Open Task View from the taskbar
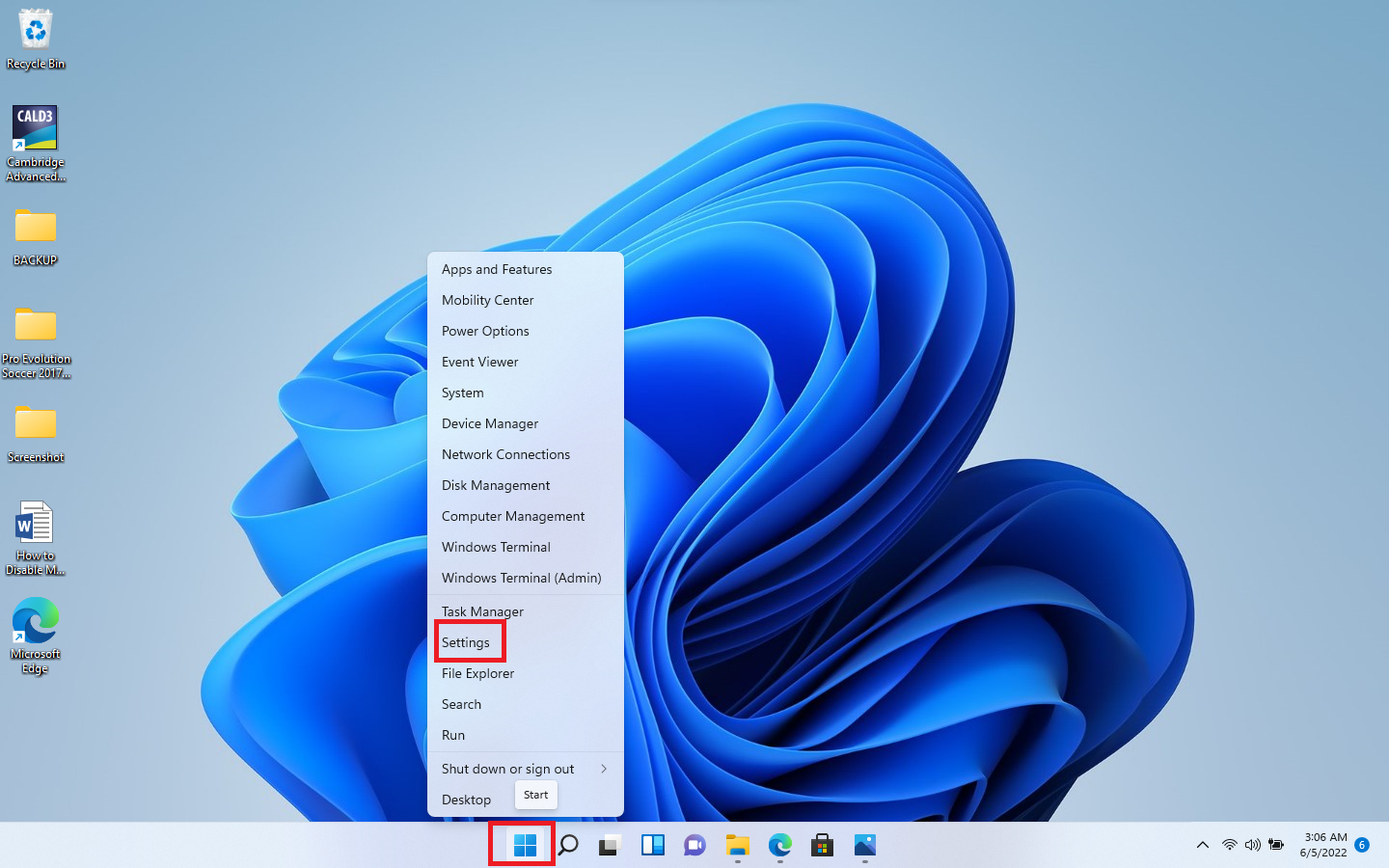Image resolution: width=1389 pixels, height=868 pixels. 610,846
